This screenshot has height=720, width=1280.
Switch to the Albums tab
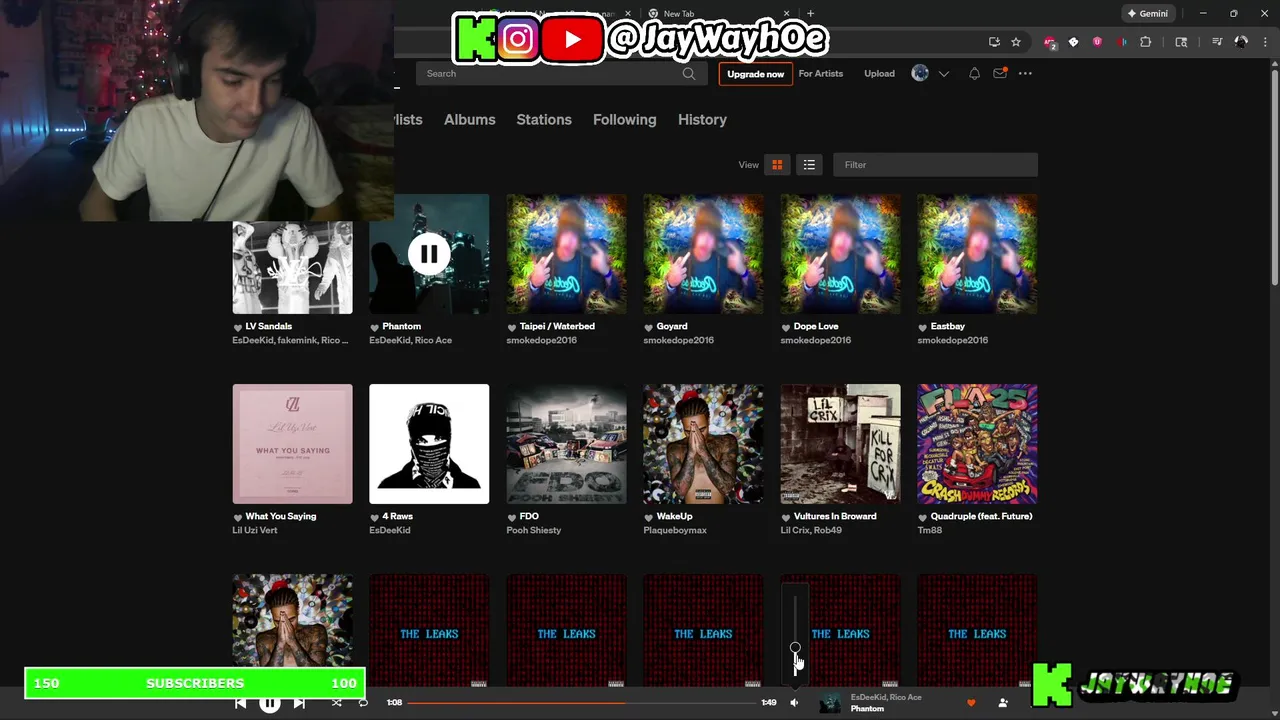click(470, 119)
